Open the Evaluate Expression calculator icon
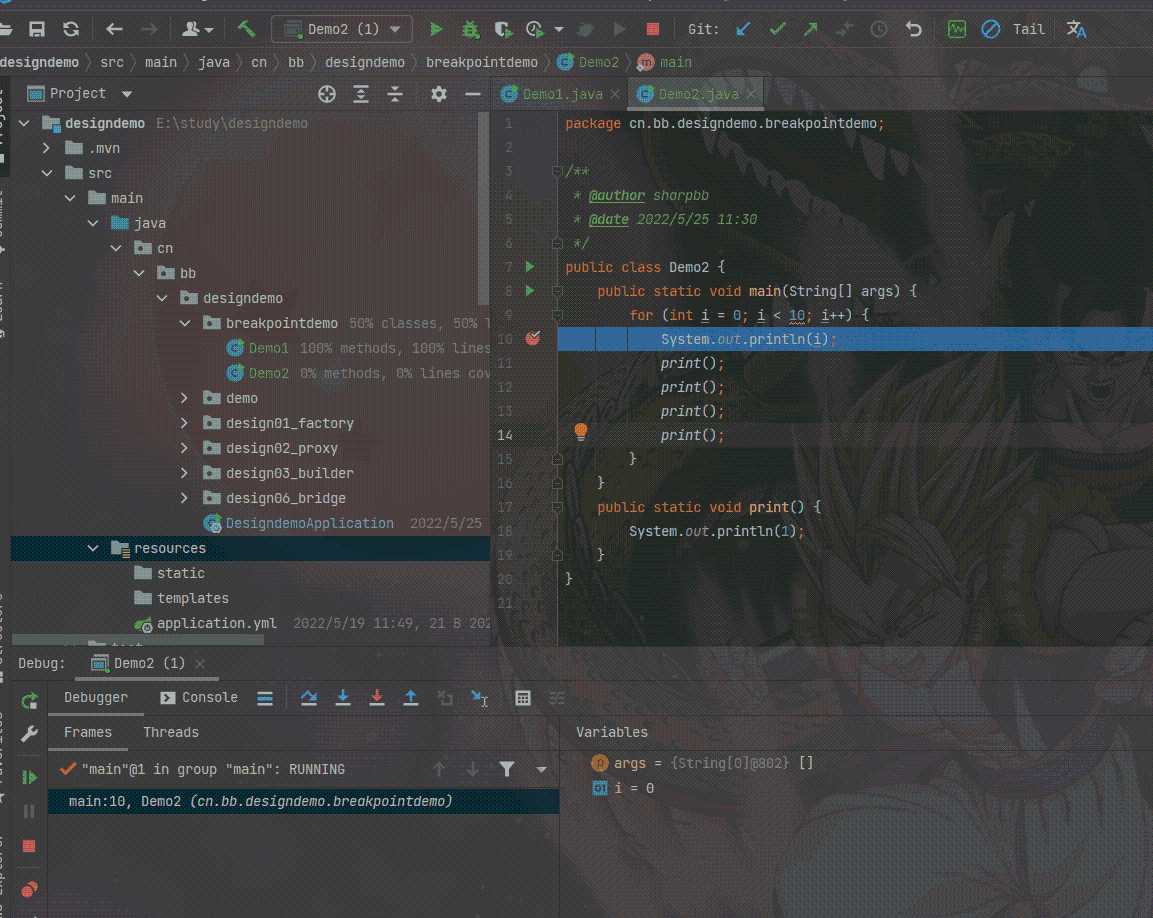The height and width of the screenshot is (918, 1153). coord(523,698)
